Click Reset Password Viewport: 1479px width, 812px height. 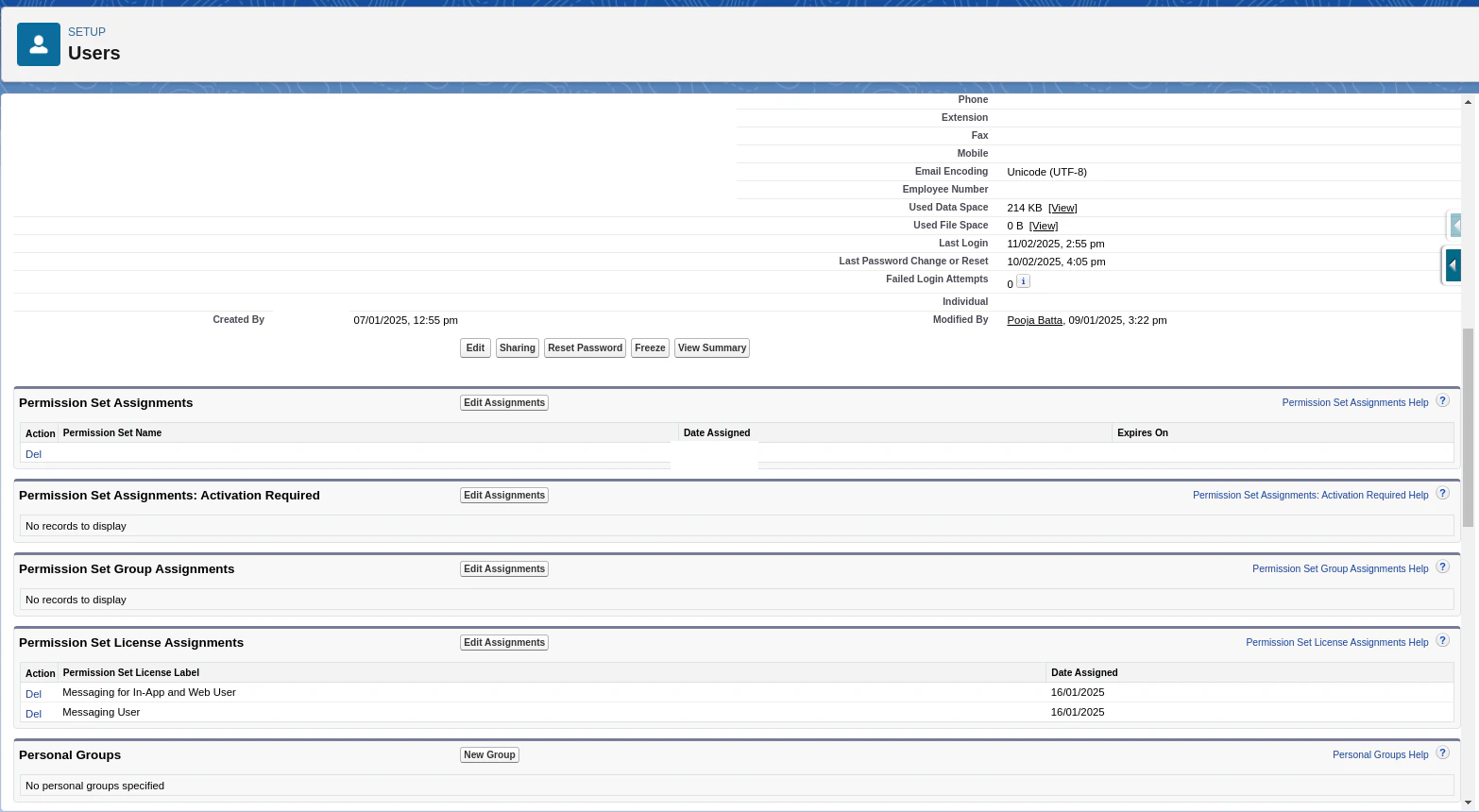[585, 347]
